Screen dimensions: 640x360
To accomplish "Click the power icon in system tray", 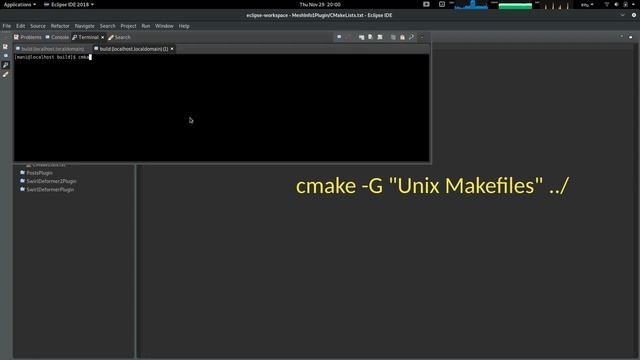I will tap(626, 4).
